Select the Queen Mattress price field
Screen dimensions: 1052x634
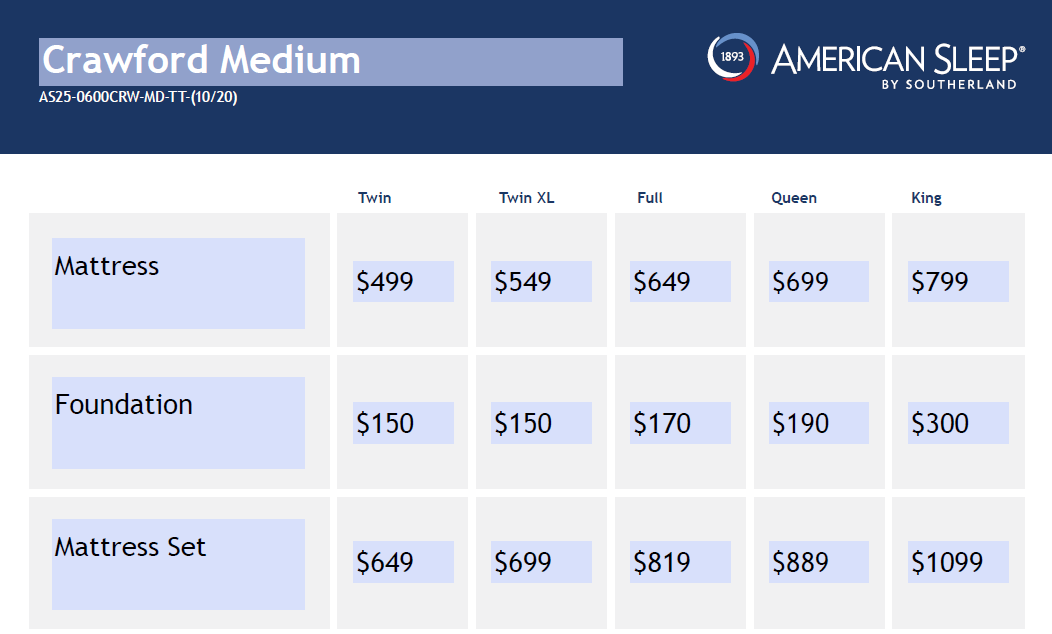pos(819,282)
